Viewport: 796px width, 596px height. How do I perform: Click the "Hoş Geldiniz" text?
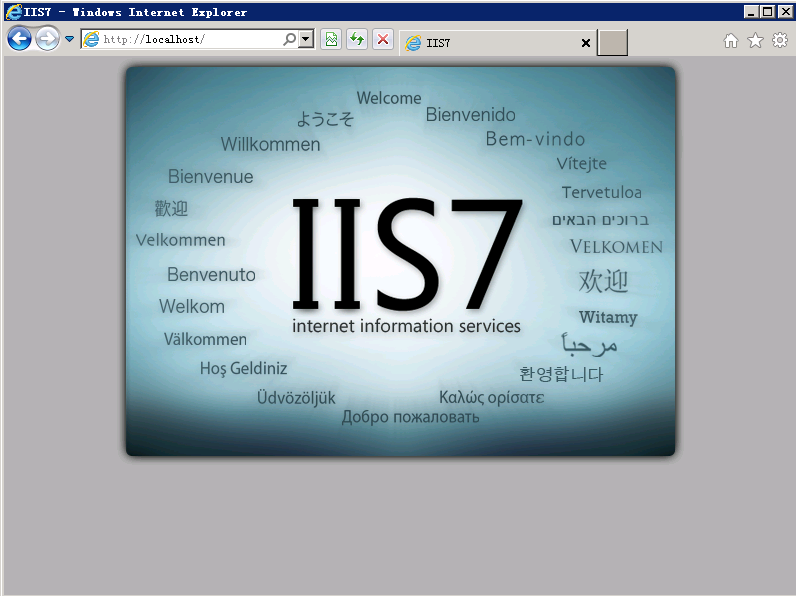[244, 368]
